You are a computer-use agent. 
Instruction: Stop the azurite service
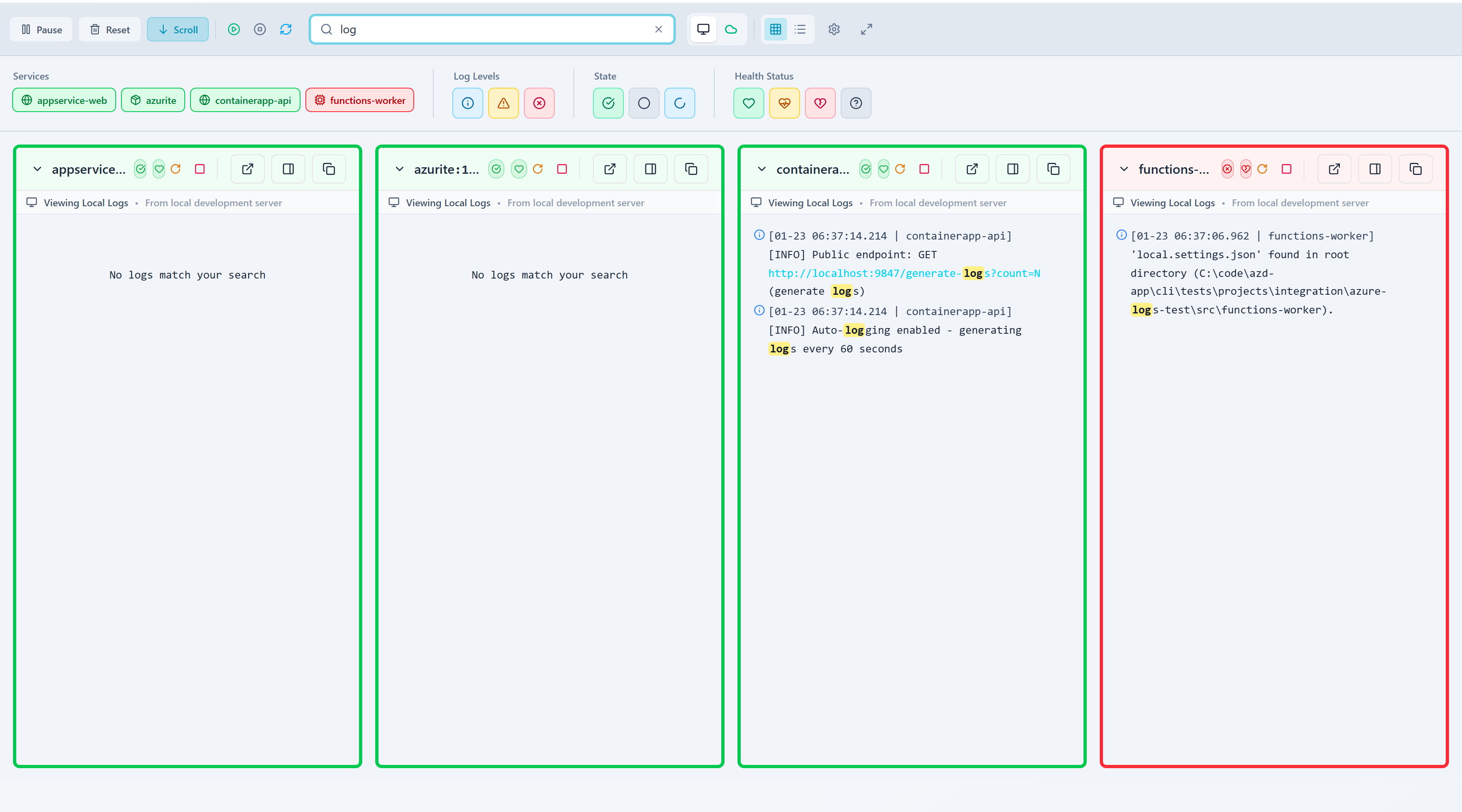(x=561, y=168)
